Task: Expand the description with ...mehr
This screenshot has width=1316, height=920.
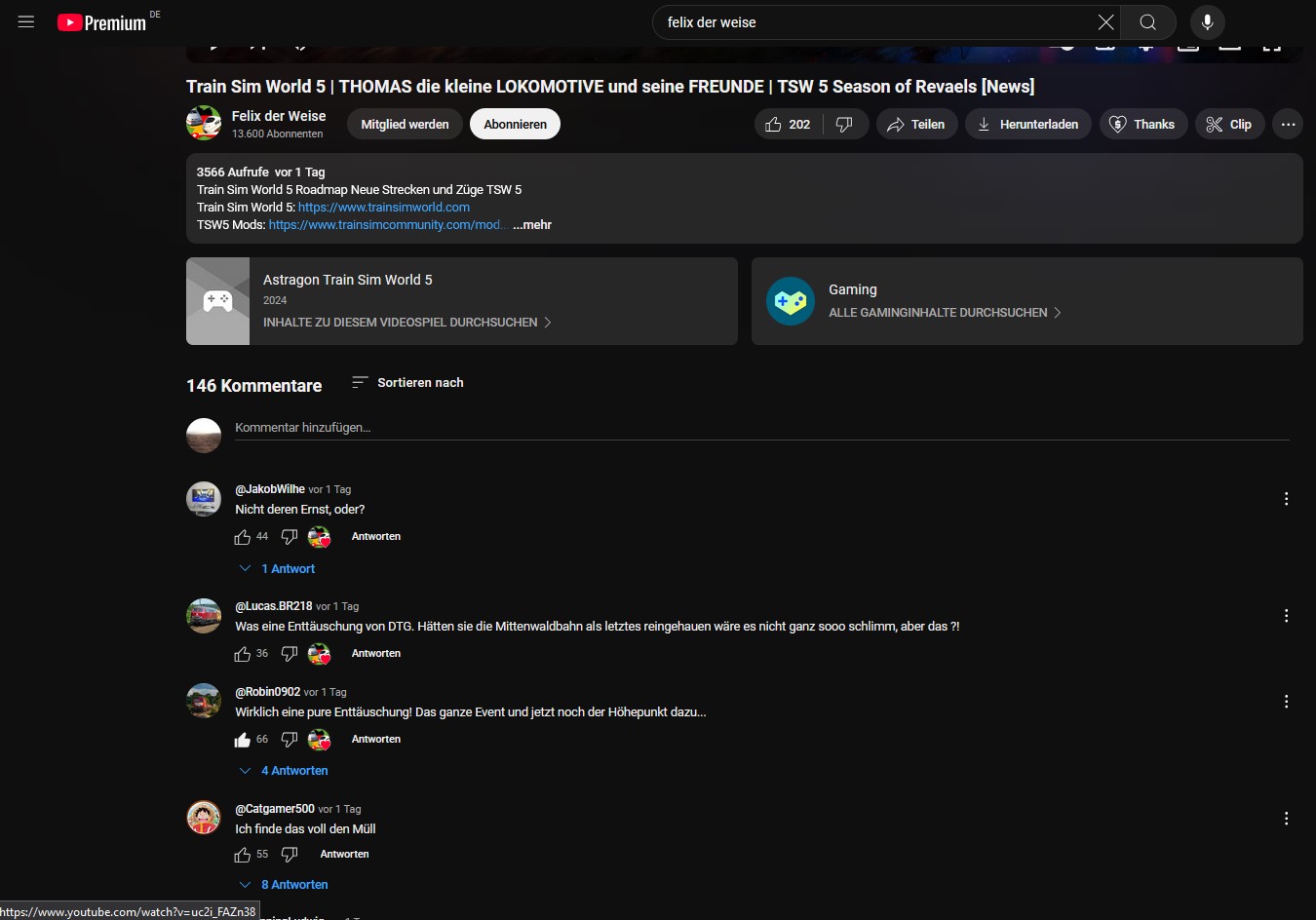Action: (x=532, y=225)
